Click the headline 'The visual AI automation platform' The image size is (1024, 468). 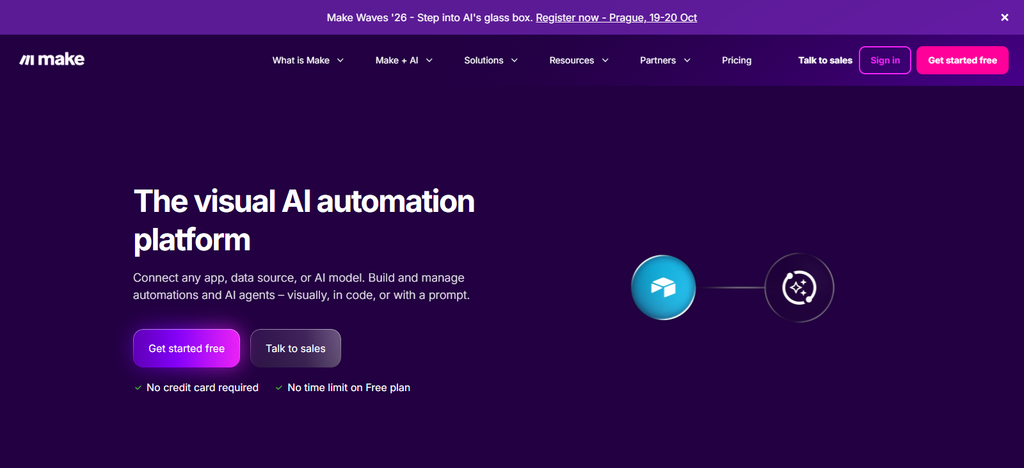tap(304, 221)
